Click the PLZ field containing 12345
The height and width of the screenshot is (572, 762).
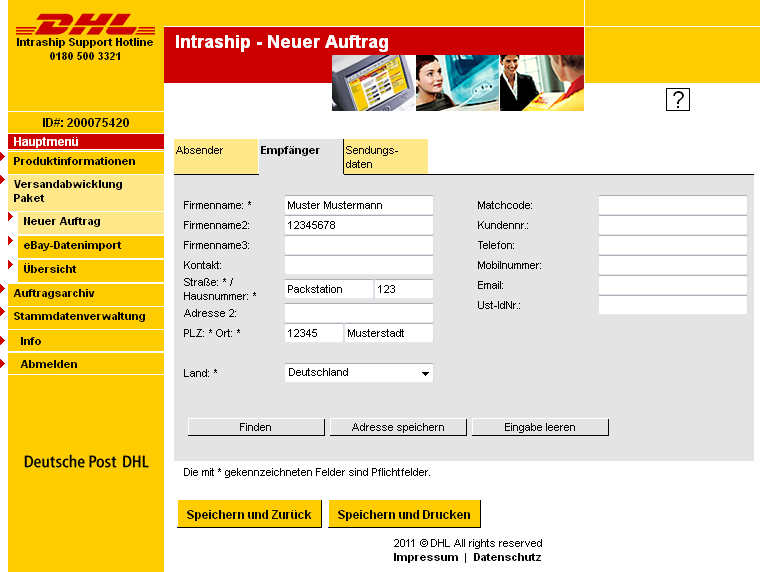(x=313, y=333)
